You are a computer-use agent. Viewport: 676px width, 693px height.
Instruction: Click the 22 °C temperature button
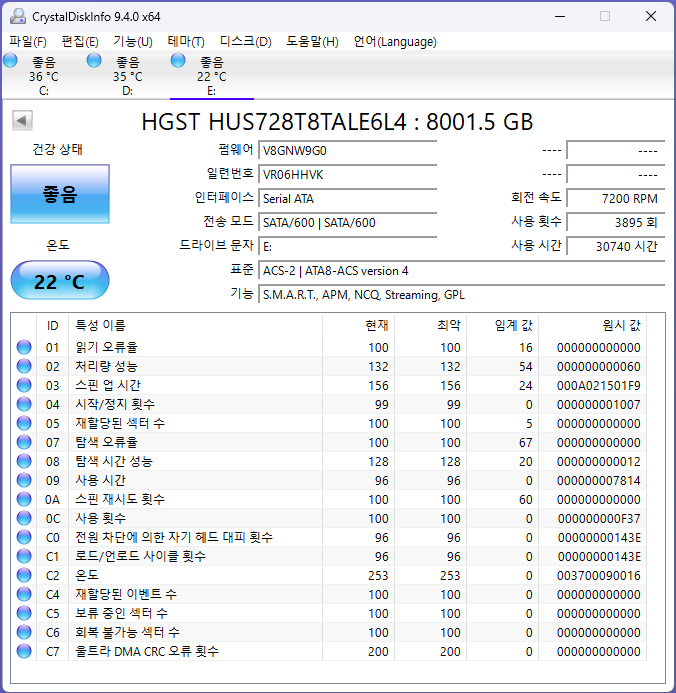click(60, 281)
